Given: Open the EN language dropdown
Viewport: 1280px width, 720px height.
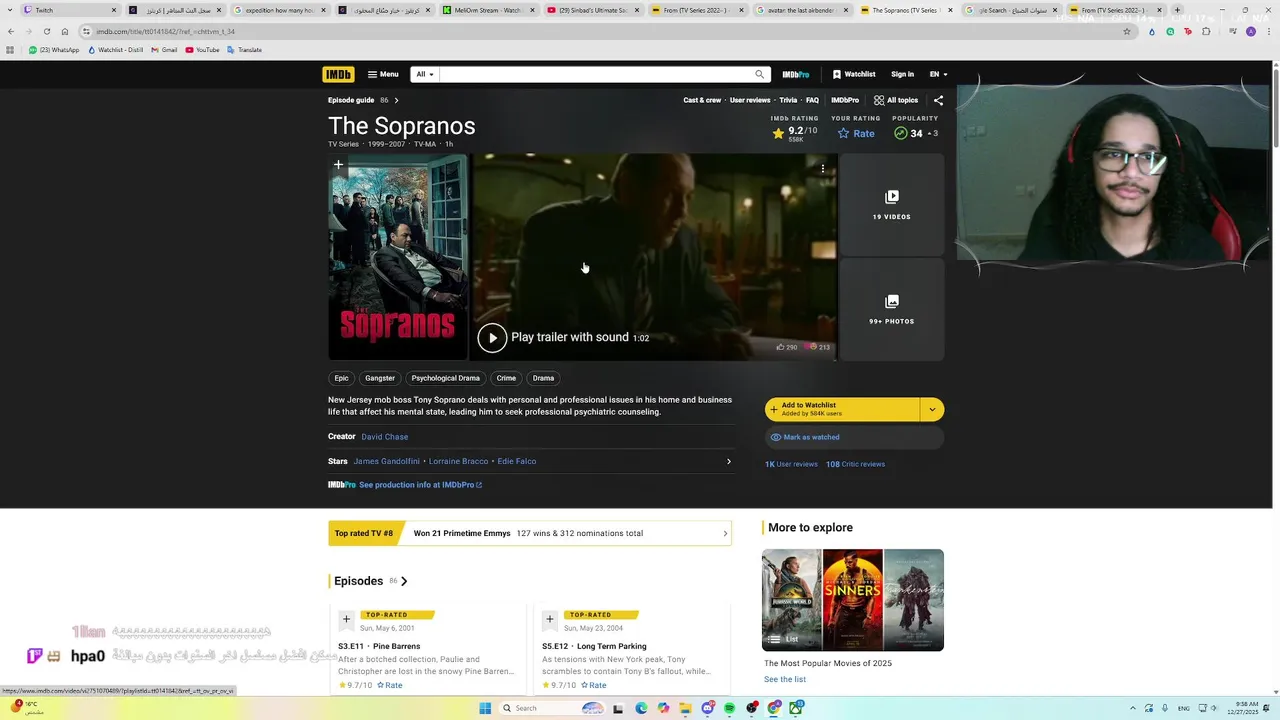Looking at the screenshot, I should tap(938, 74).
